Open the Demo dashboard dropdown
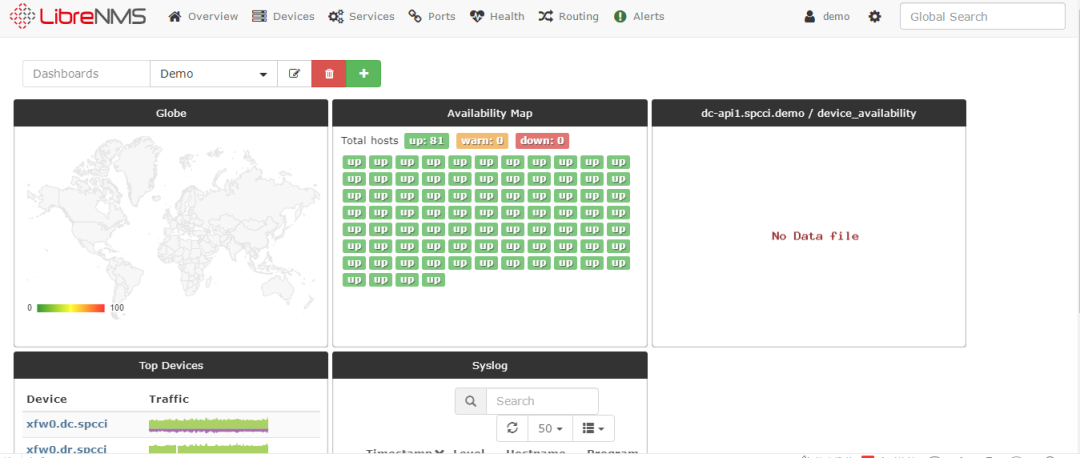 pyautogui.click(x=214, y=74)
